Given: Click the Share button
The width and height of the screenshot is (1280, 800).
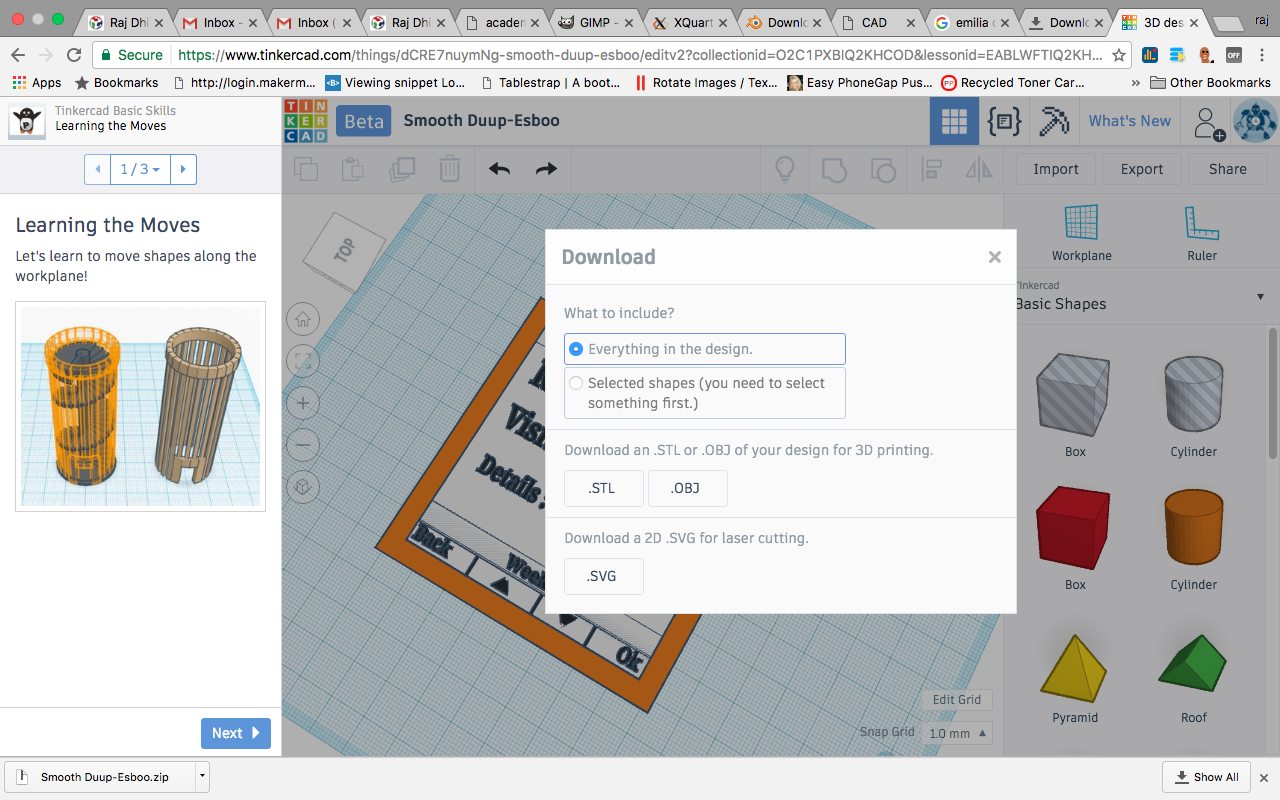Looking at the screenshot, I should (x=1228, y=169).
